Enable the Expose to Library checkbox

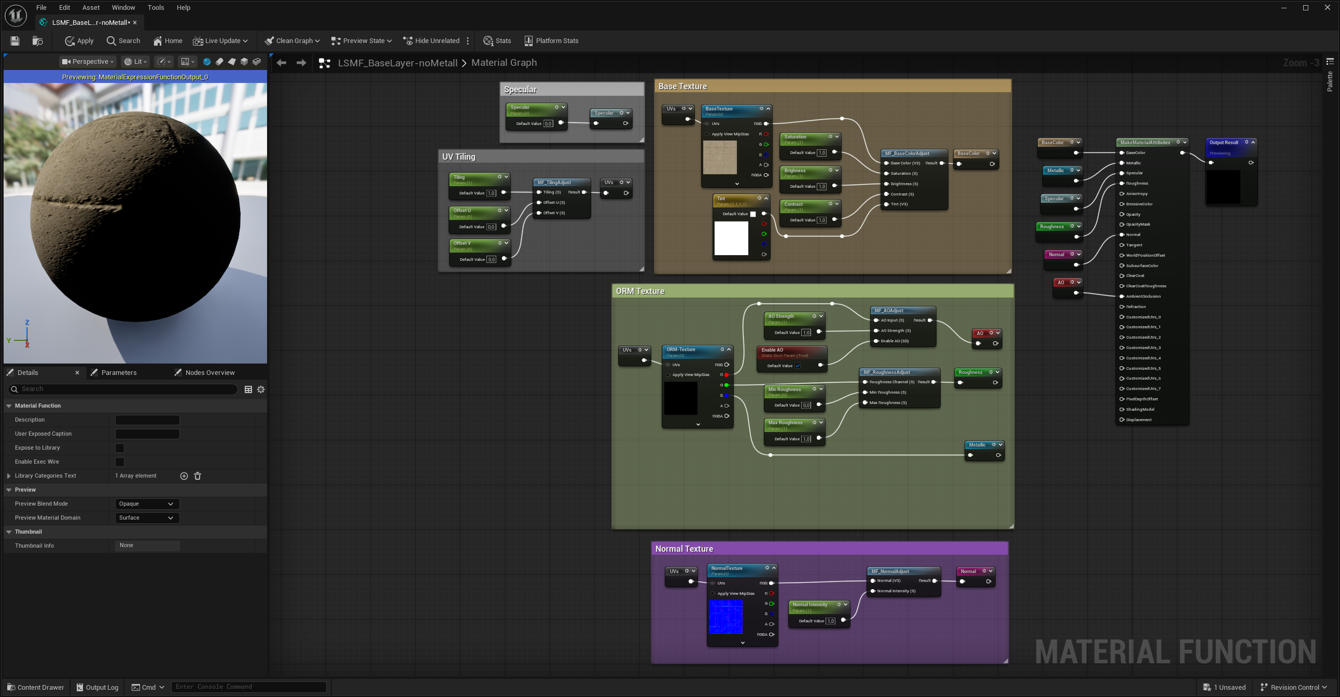[120, 448]
